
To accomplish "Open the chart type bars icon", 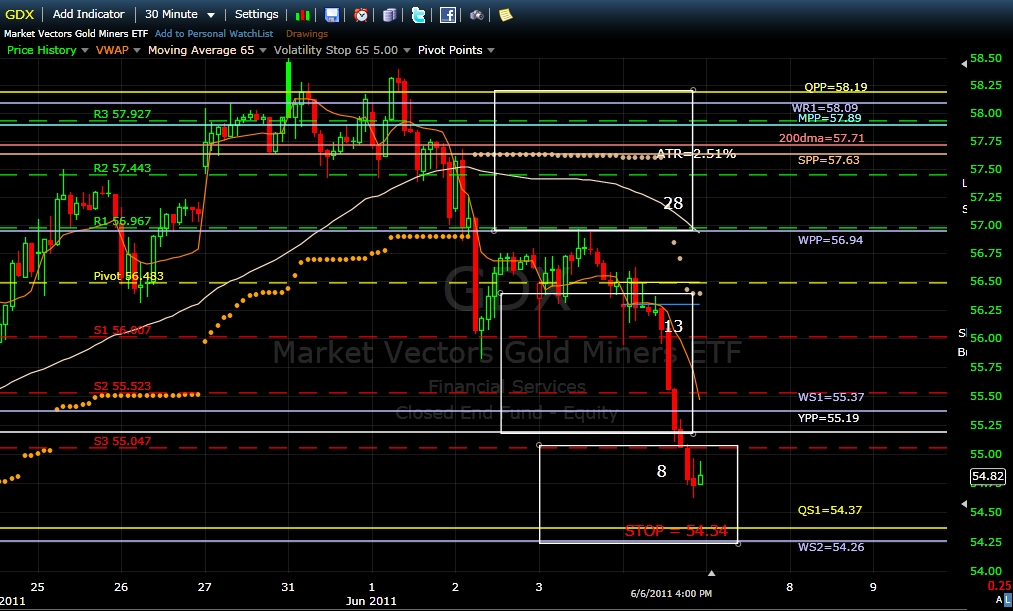I will click(302, 15).
